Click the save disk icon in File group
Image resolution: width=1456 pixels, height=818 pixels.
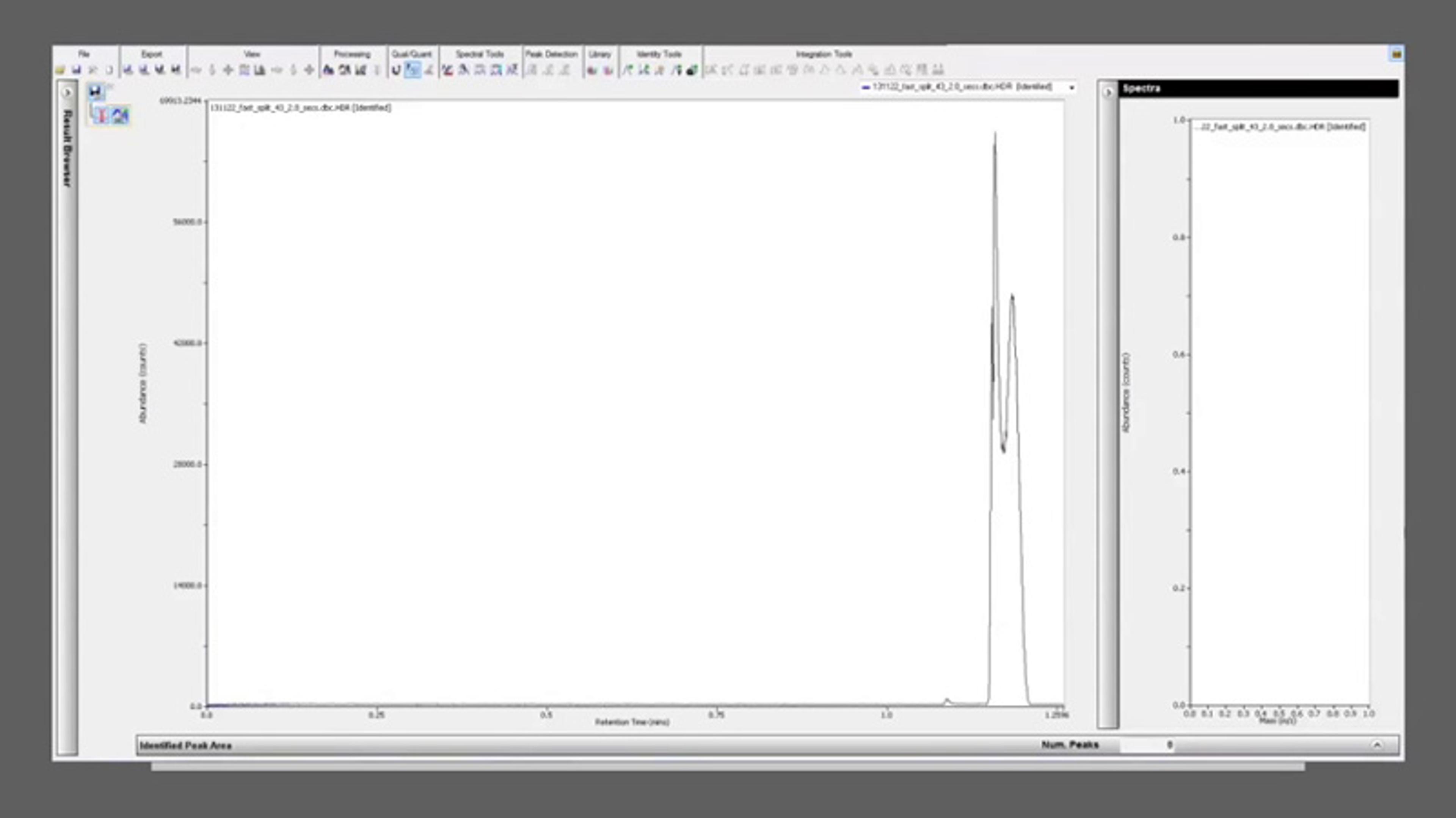(x=76, y=70)
